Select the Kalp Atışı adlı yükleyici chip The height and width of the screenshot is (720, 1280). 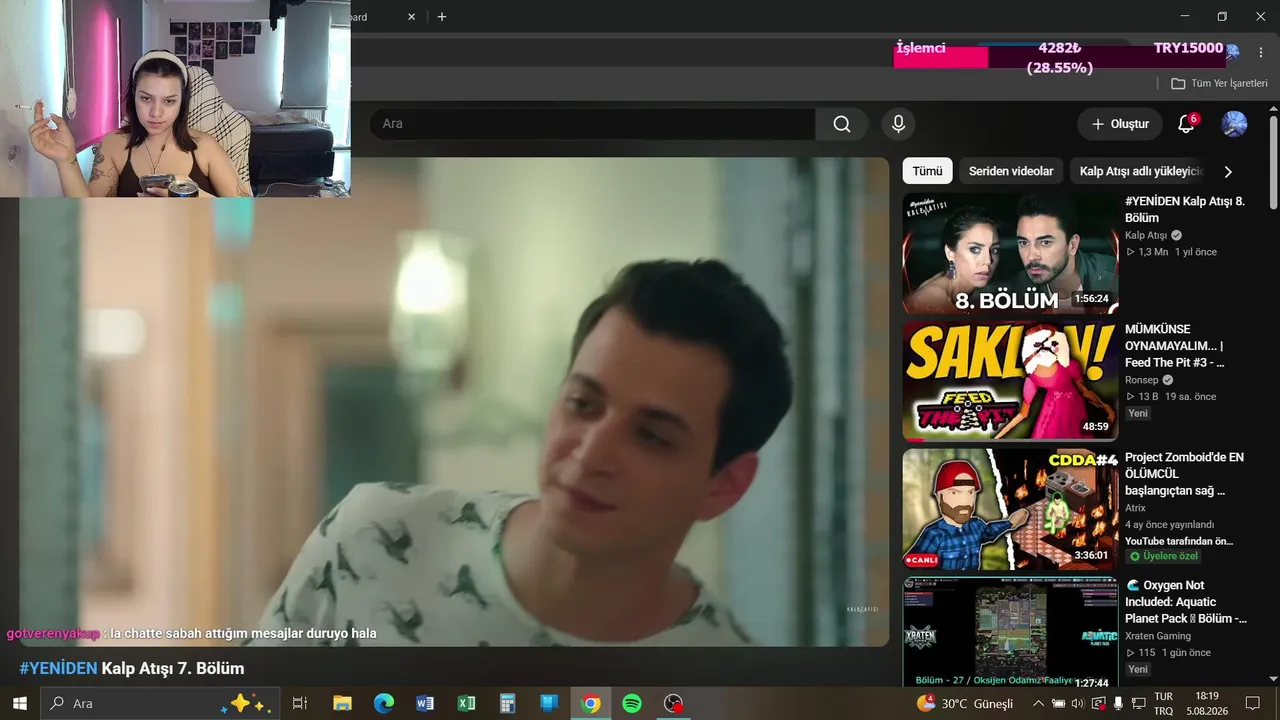[x=1140, y=171]
